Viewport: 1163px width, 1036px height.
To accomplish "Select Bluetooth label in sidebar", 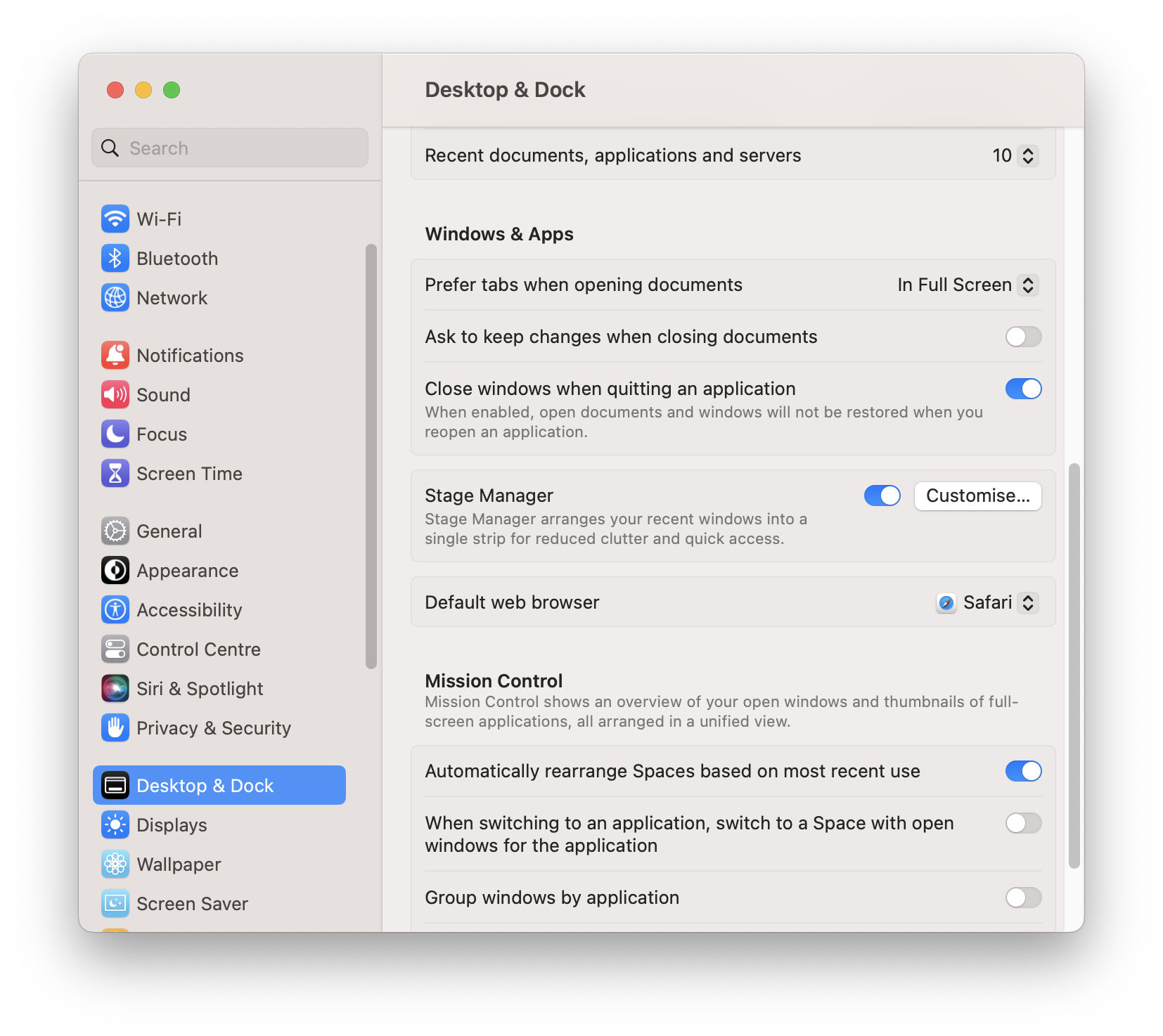I will point(177,258).
